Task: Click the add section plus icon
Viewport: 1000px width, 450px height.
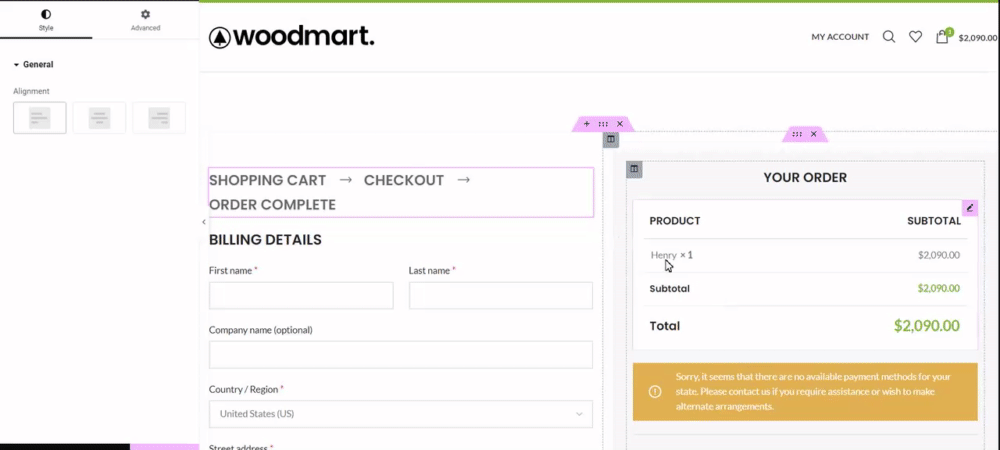Action: (x=587, y=124)
